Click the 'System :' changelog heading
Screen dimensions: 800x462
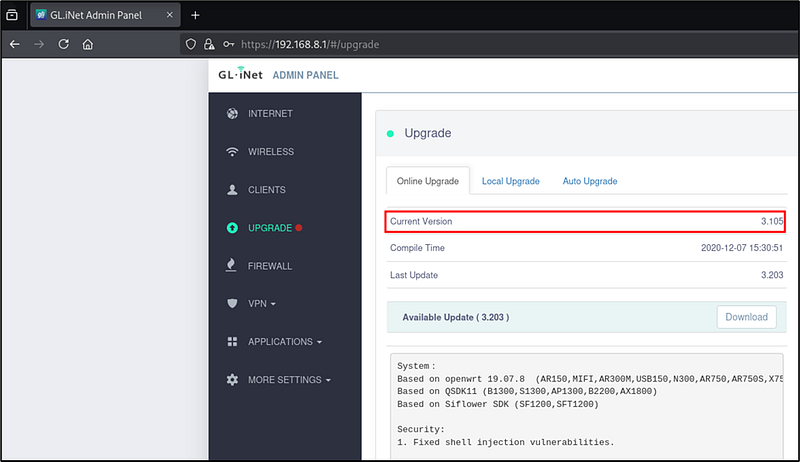point(416,366)
